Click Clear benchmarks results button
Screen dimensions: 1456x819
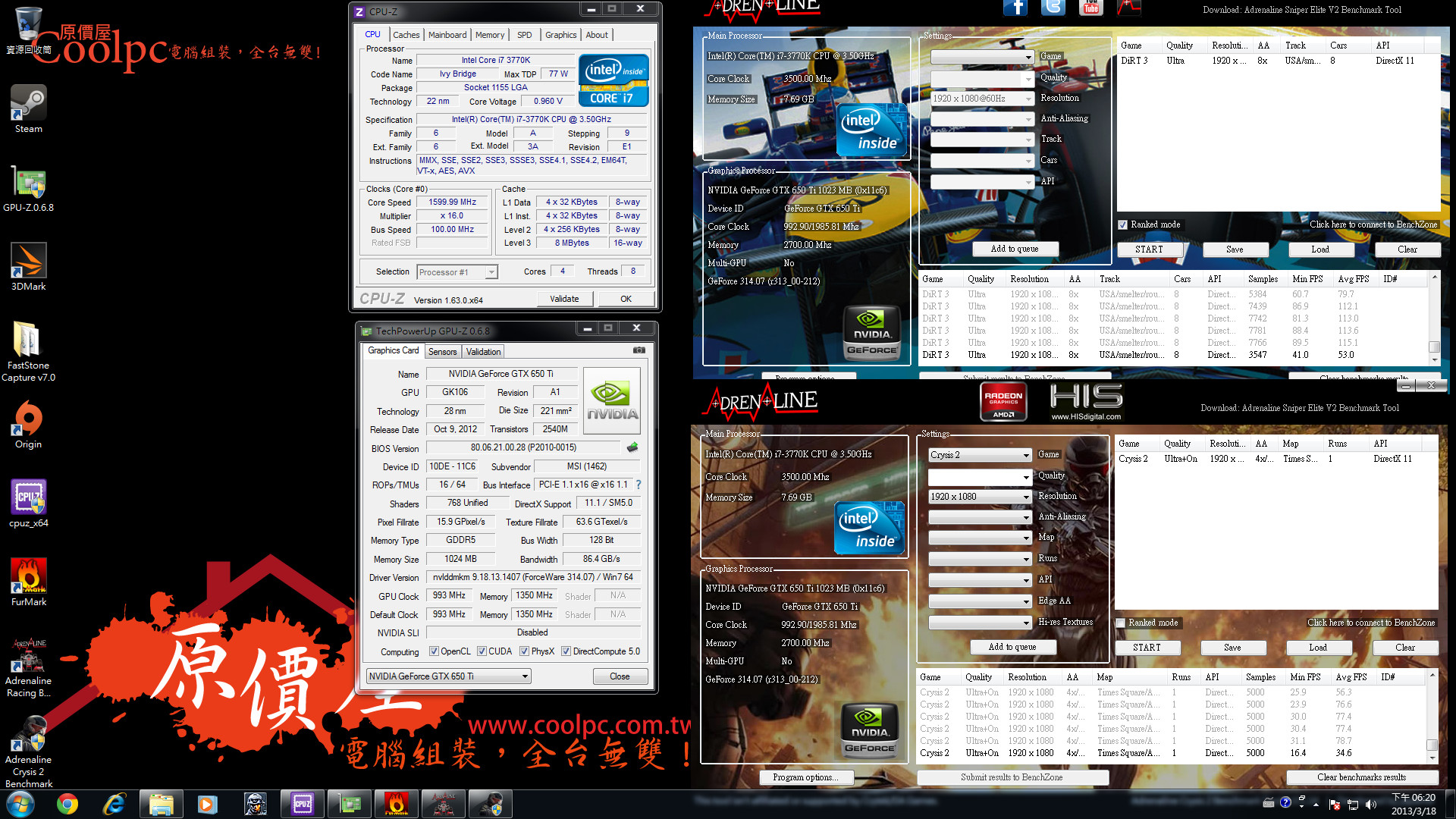click(1361, 777)
